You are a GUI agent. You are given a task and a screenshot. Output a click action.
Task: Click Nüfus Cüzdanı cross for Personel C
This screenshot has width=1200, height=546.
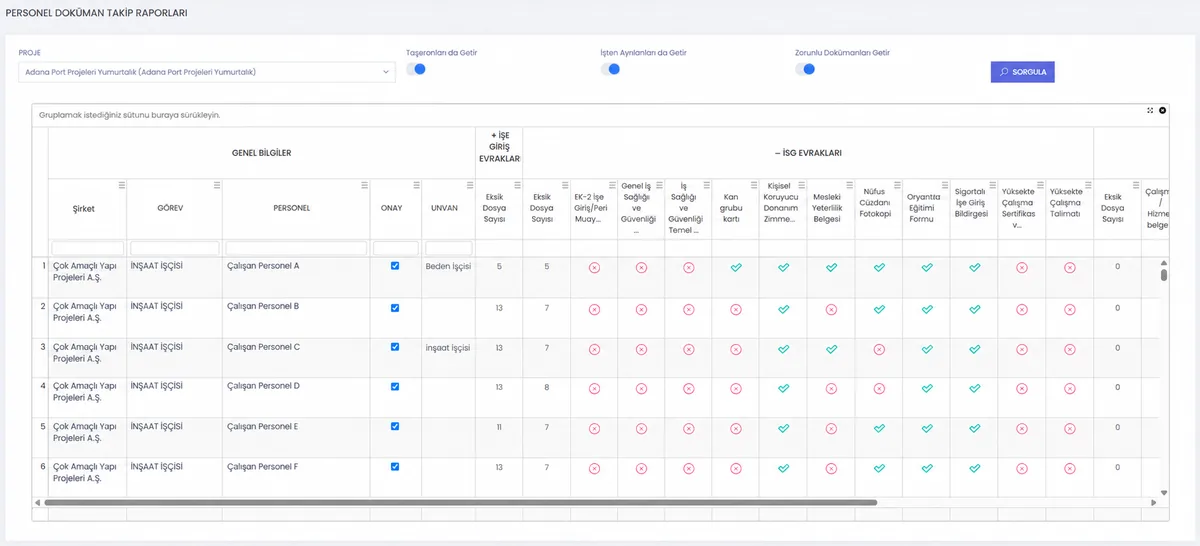click(x=880, y=349)
